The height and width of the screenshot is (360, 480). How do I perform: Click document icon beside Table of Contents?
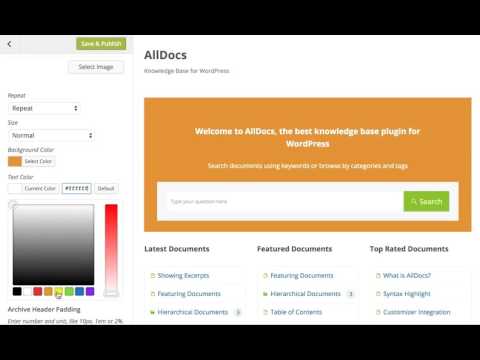tap(265, 312)
